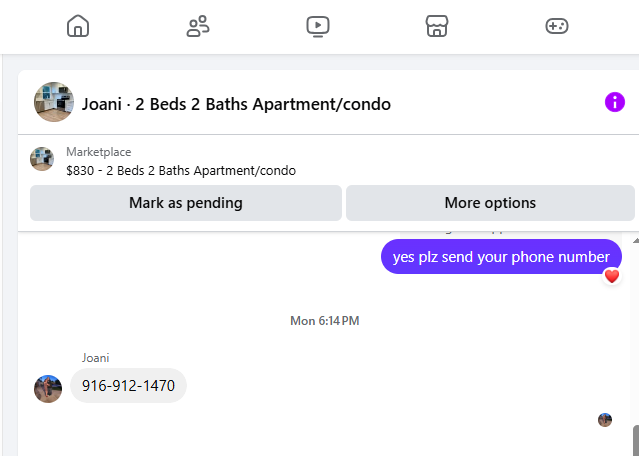The image size is (639, 456).
Task: Open the Marketplace storefront icon
Action: click(437, 27)
